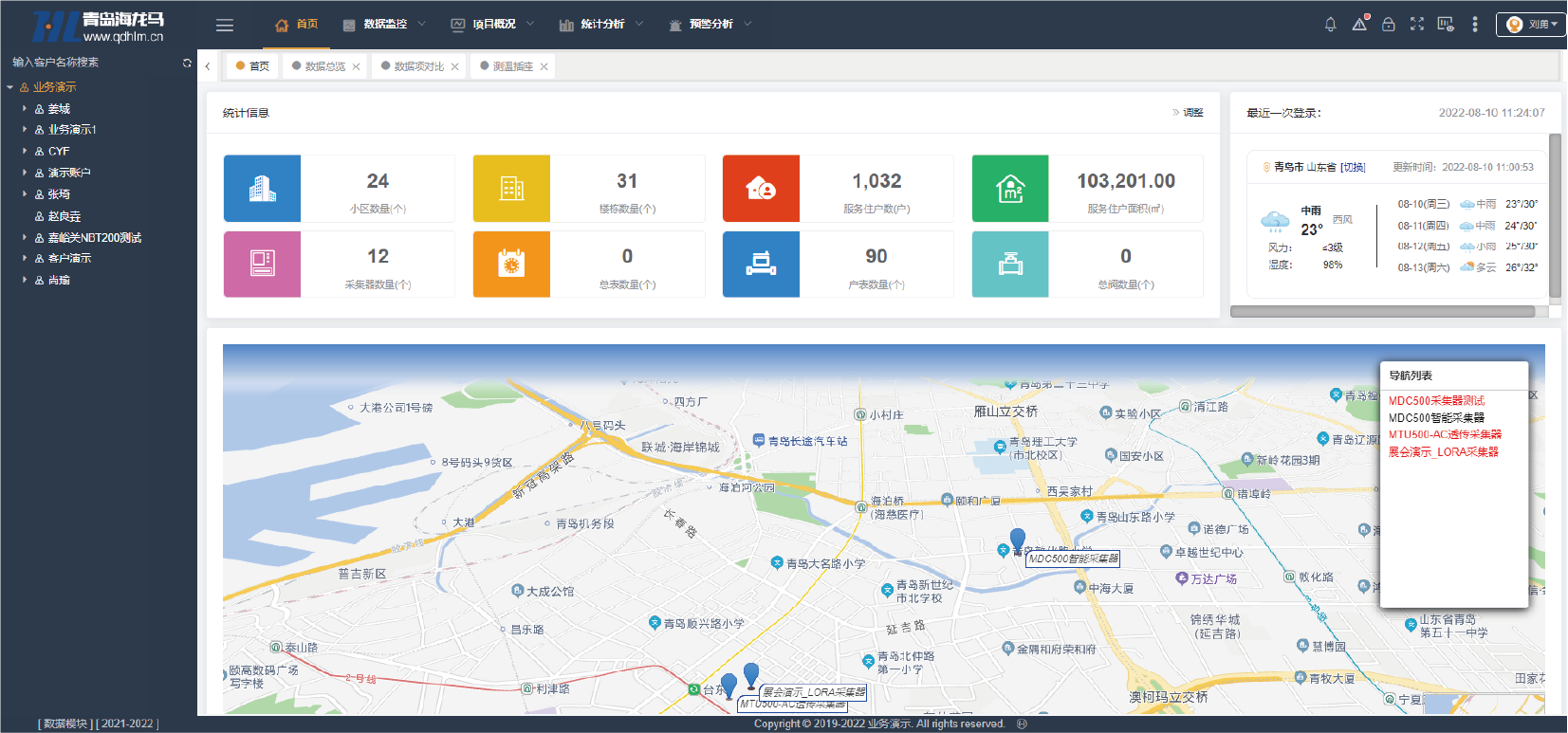Refresh the customer tree in the sidebar
The height and width of the screenshot is (733, 1568).
pos(187,63)
